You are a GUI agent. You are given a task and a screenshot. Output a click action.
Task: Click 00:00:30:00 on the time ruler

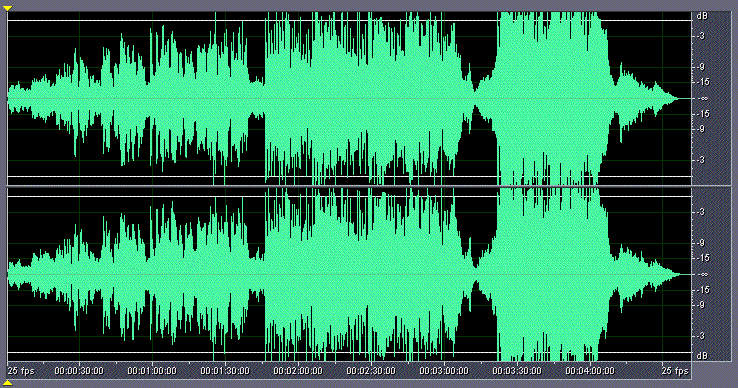pos(79,371)
